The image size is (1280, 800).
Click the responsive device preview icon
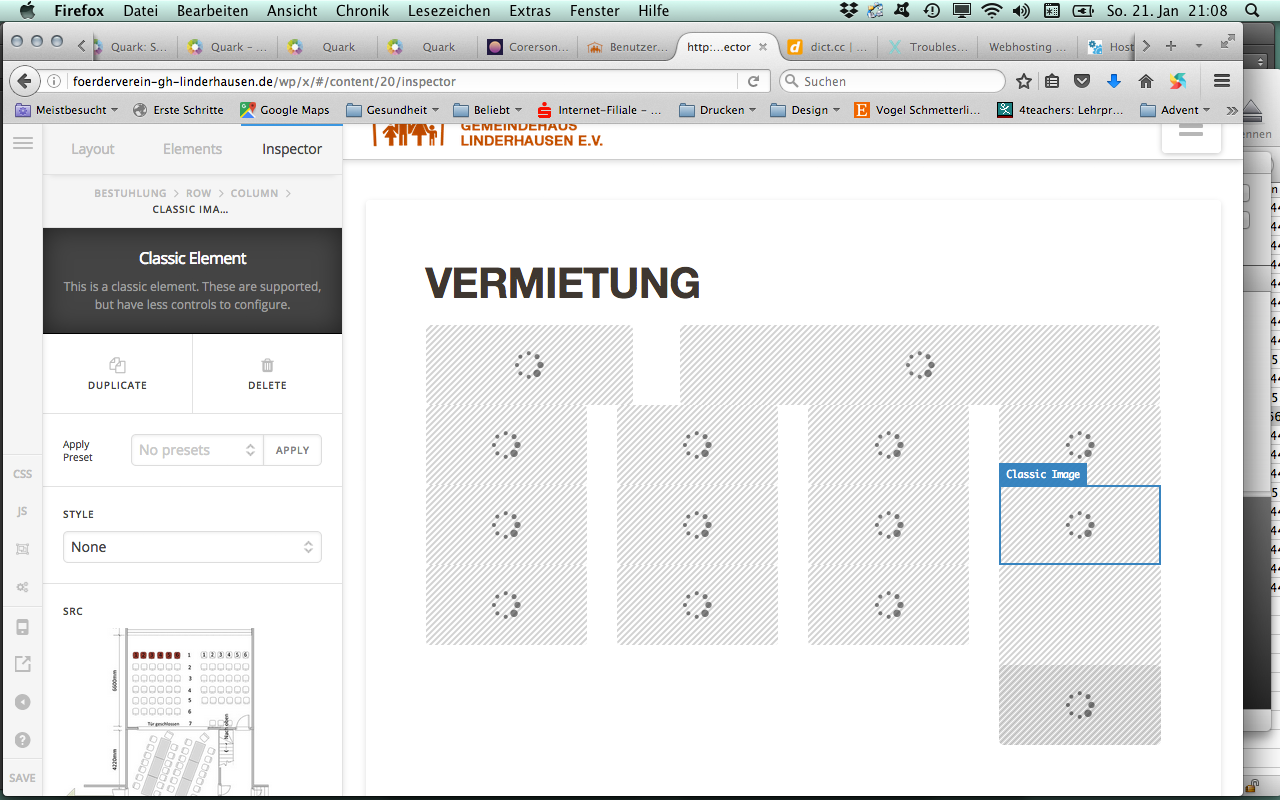pyautogui.click(x=22, y=627)
